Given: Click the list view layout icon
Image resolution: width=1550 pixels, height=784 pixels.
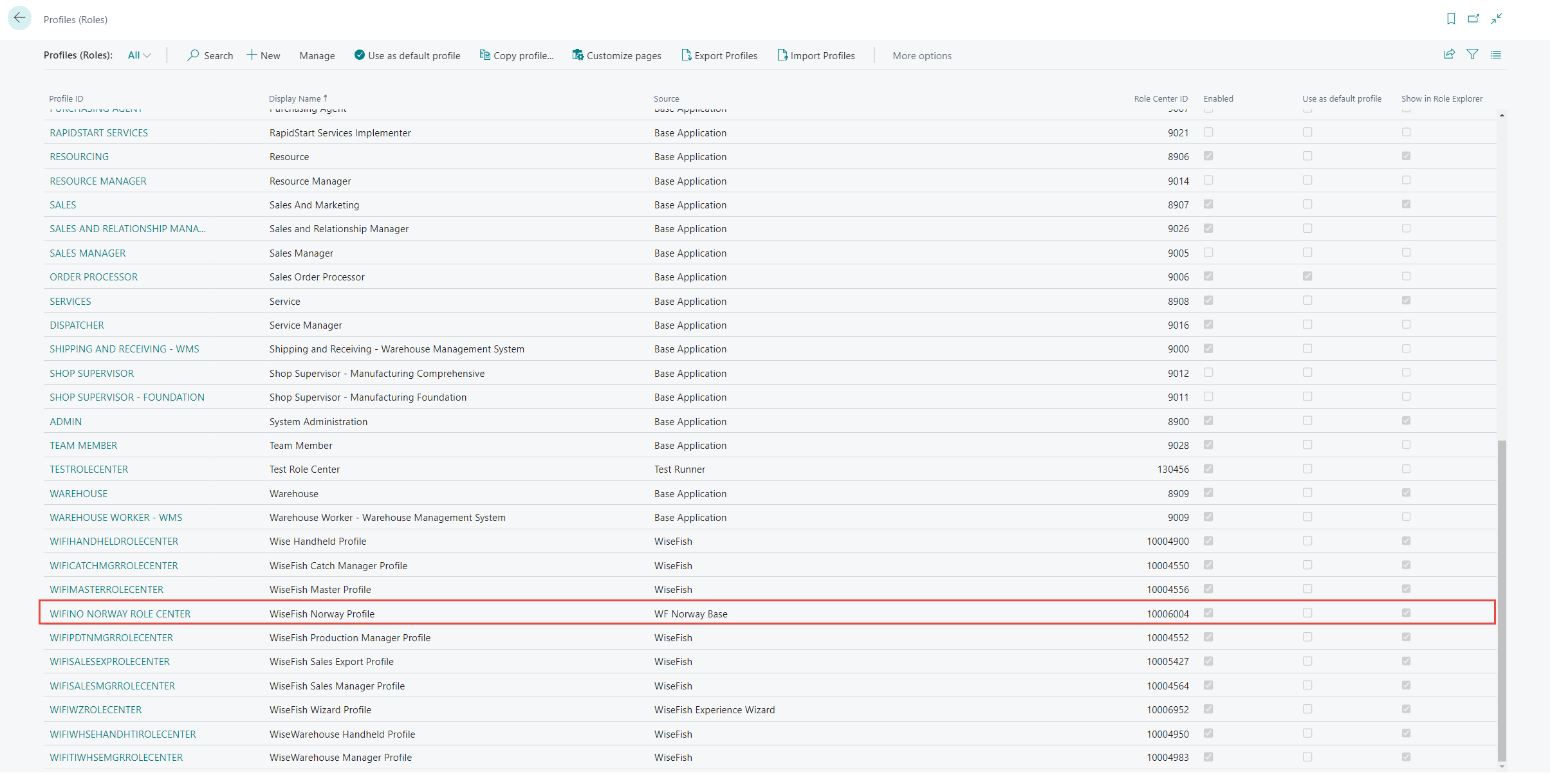Looking at the screenshot, I should click(1495, 55).
